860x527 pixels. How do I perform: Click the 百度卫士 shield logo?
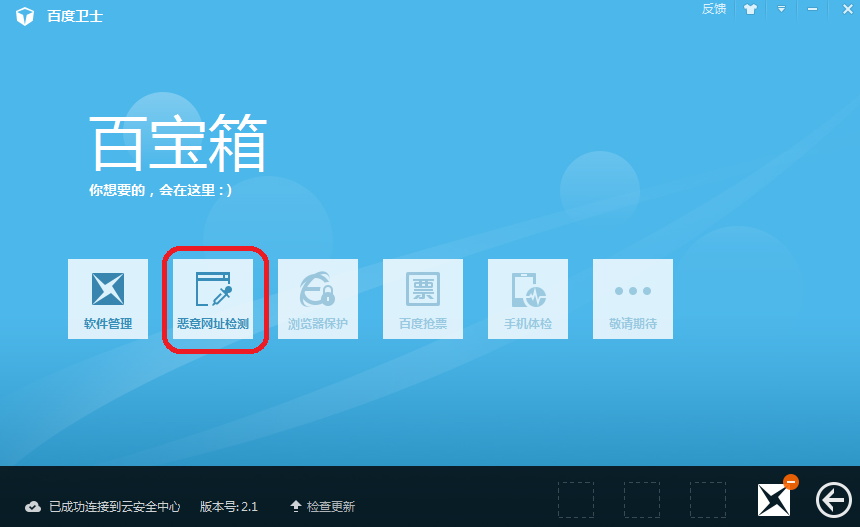coord(25,16)
